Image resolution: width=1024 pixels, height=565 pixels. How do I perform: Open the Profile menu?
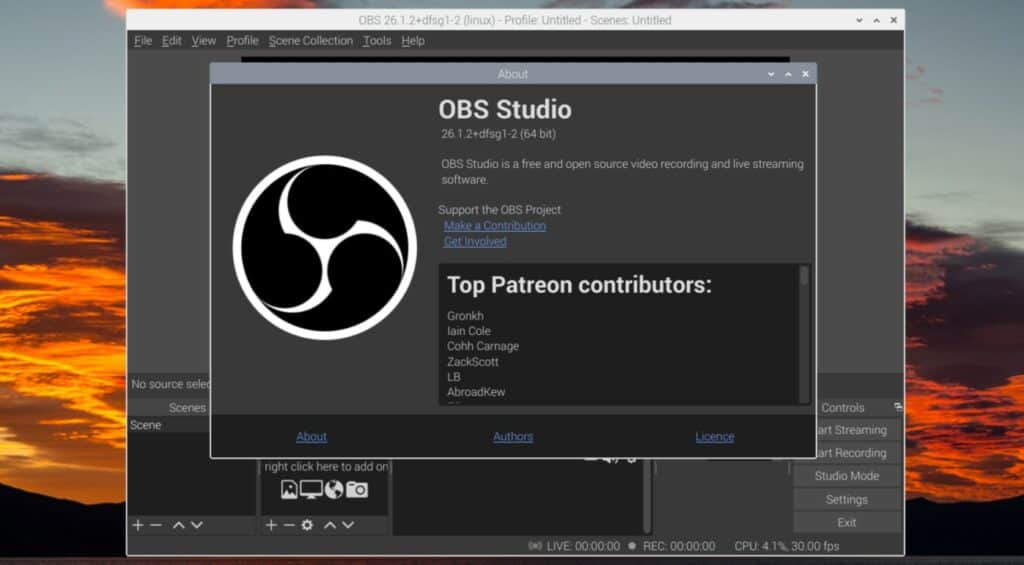[242, 40]
